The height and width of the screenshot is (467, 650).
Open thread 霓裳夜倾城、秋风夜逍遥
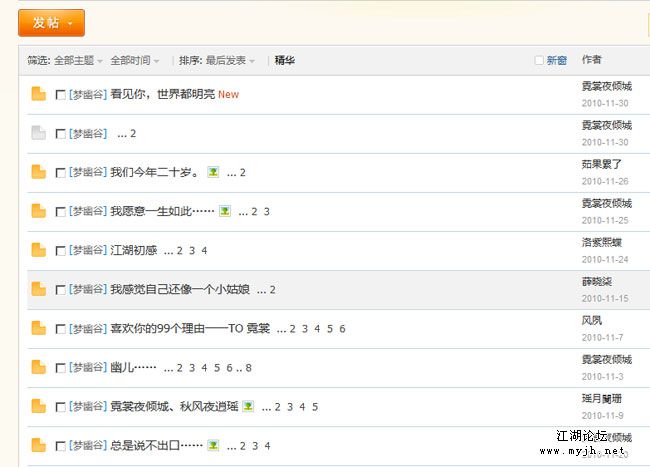pos(174,406)
